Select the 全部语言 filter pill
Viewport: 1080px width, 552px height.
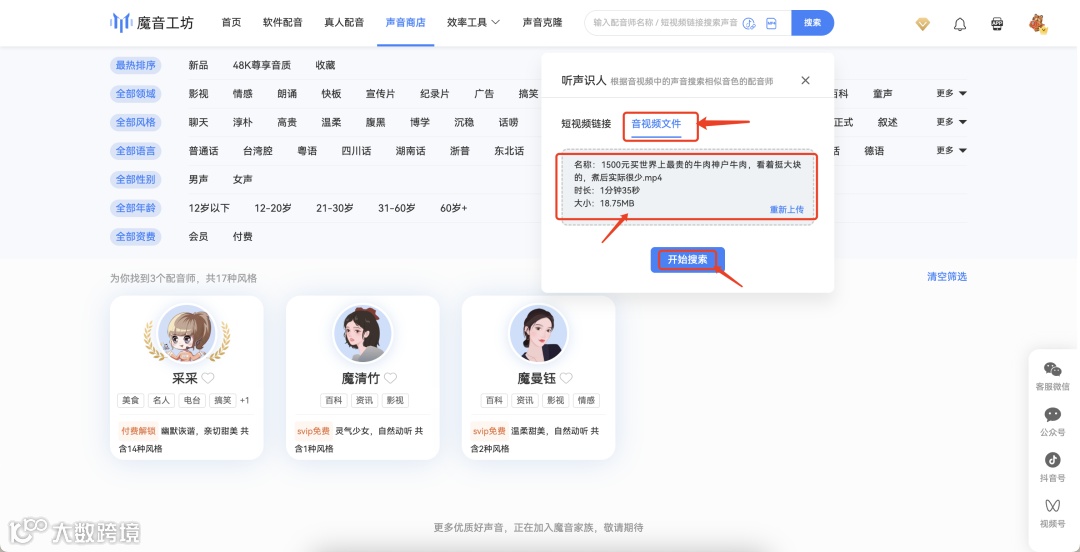point(136,150)
